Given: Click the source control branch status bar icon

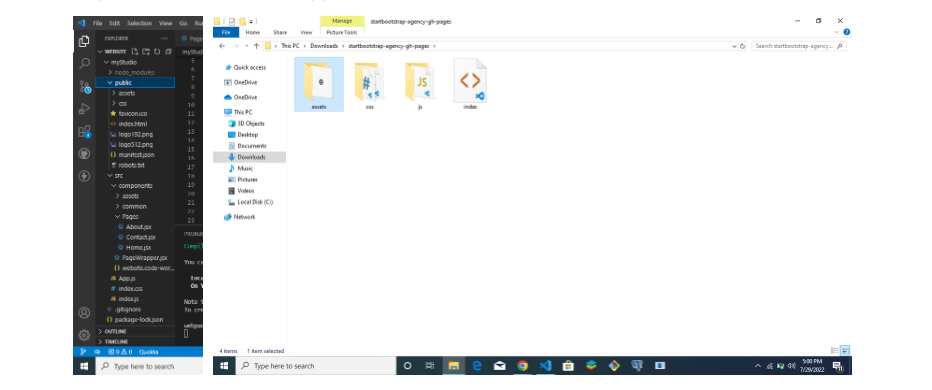Looking at the screenshot, I should pos(83,352).
